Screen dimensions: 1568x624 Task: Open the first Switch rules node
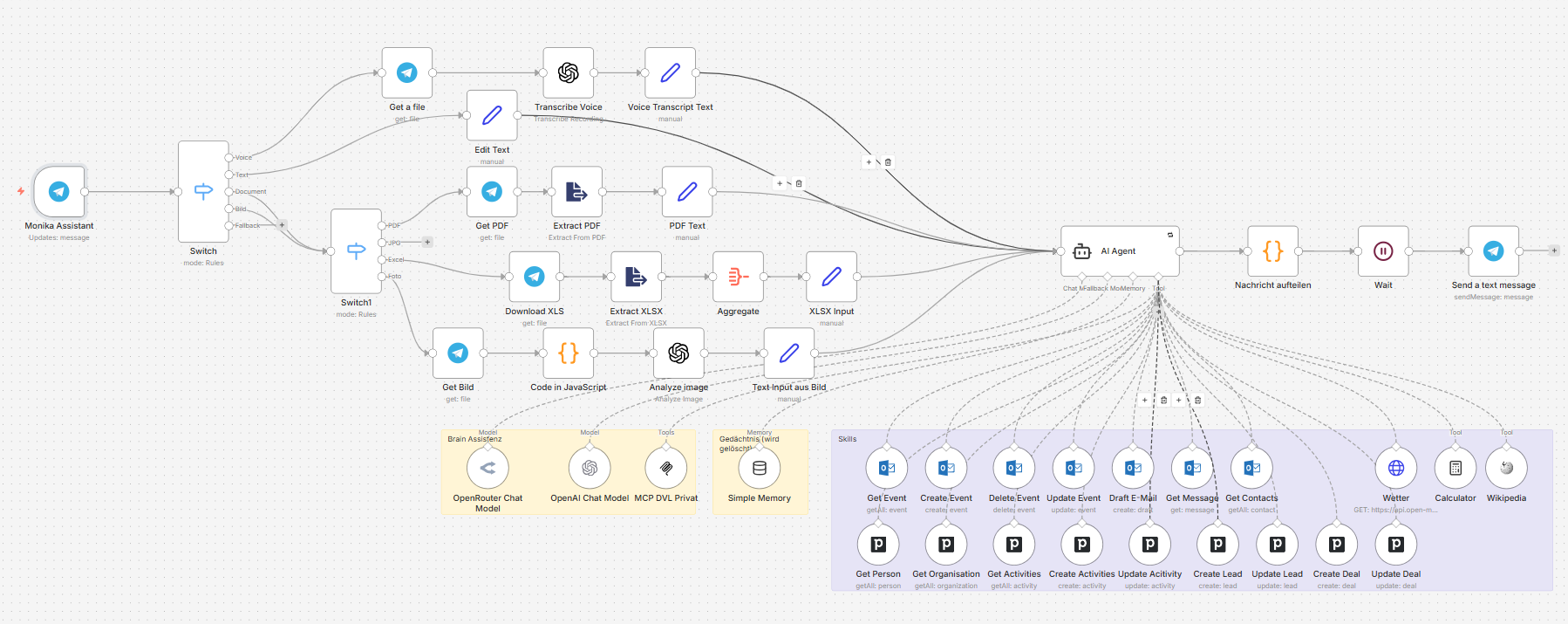click(203, 192)
